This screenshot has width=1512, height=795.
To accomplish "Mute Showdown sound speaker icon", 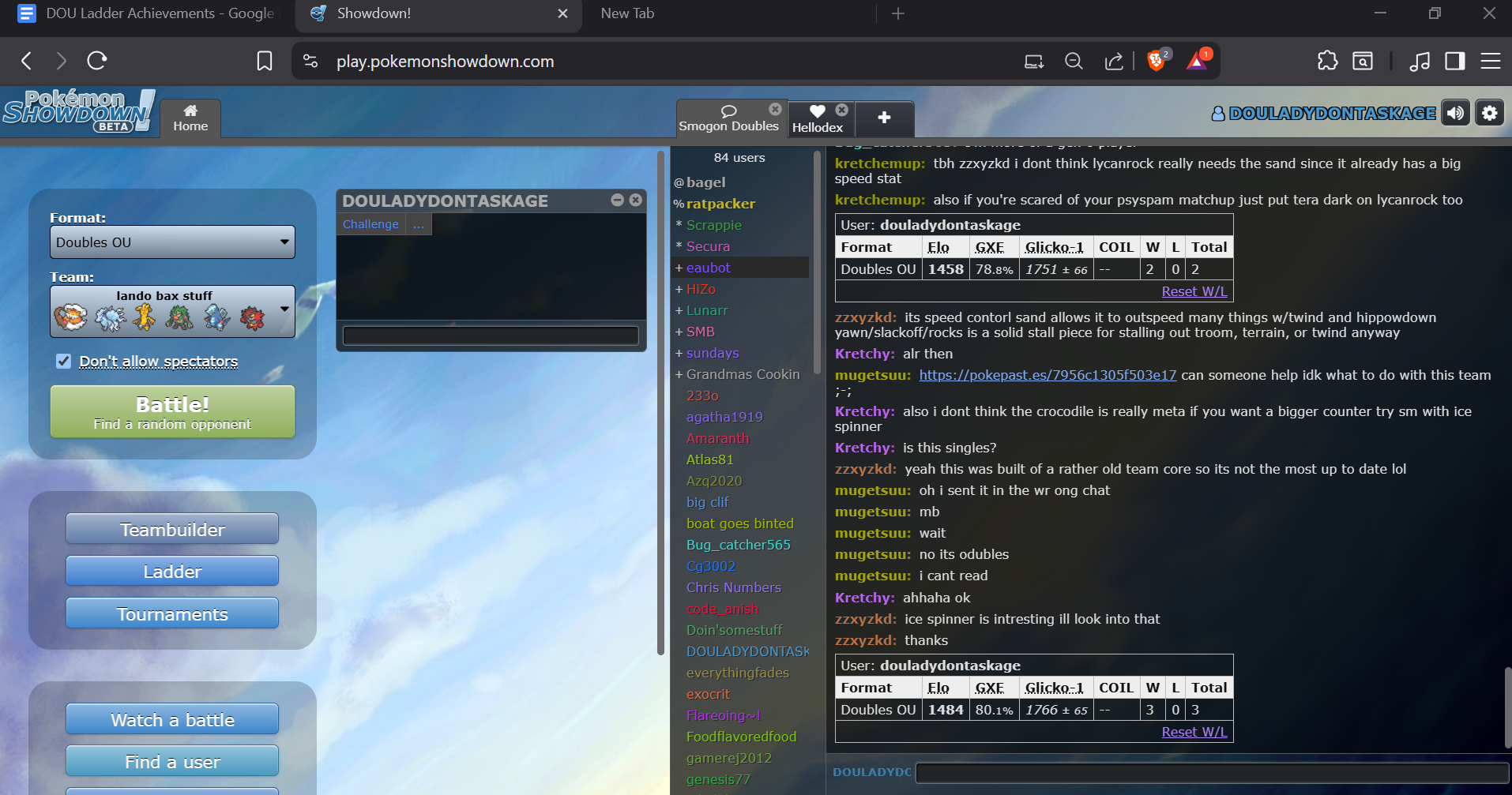I will click(1455, 113).
